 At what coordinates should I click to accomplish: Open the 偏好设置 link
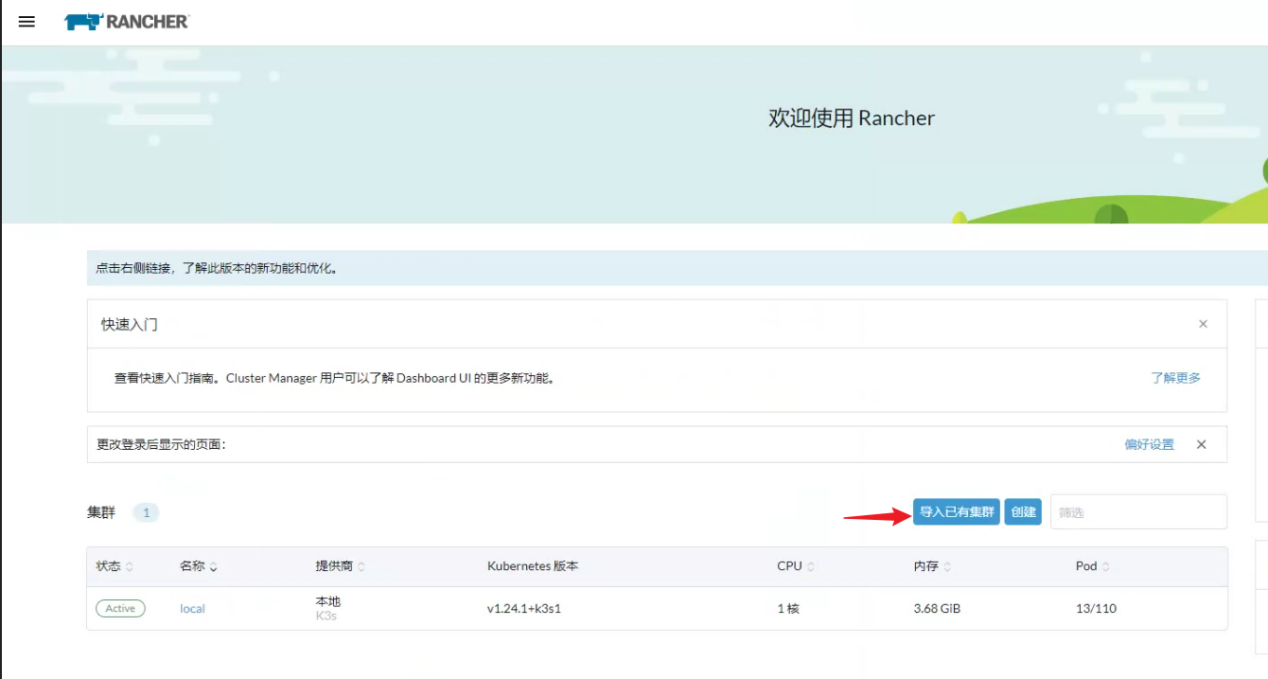coord(1149,445)
